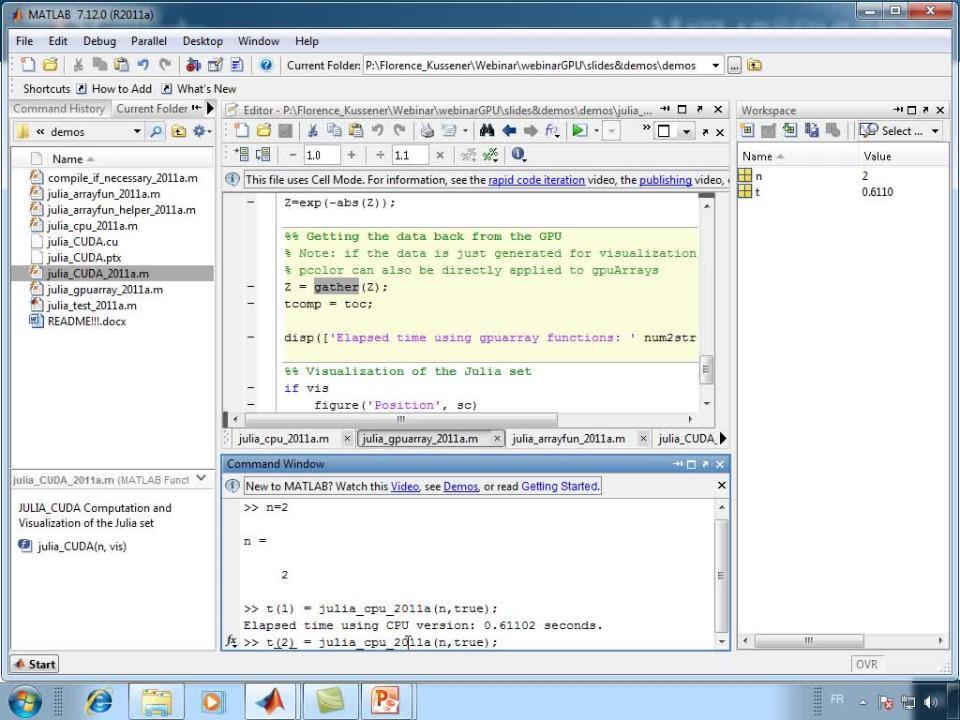
Task: Open the Debug menu
Action: click(x=99, y=41)
